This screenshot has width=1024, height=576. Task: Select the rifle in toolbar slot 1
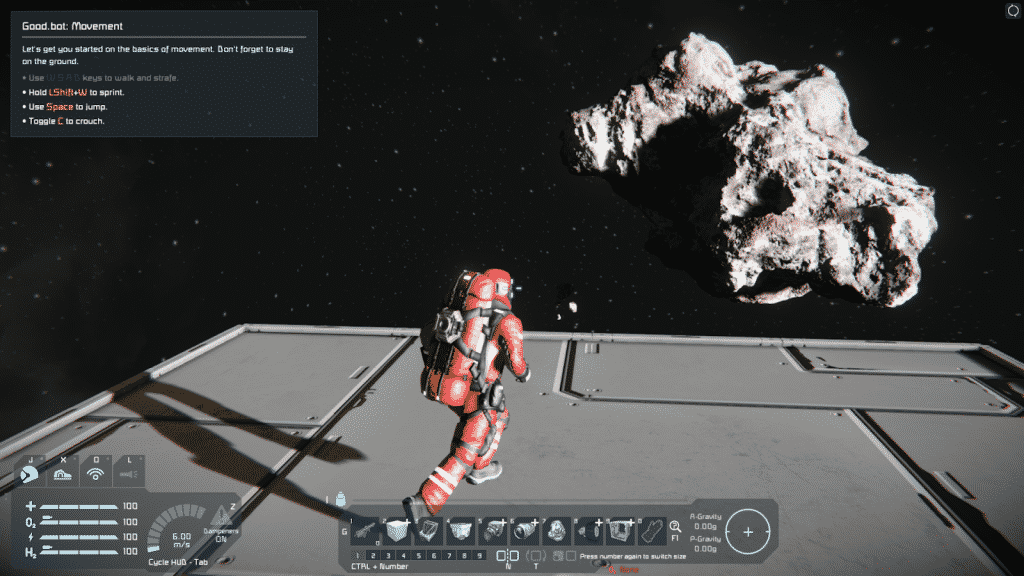point(365,529)
